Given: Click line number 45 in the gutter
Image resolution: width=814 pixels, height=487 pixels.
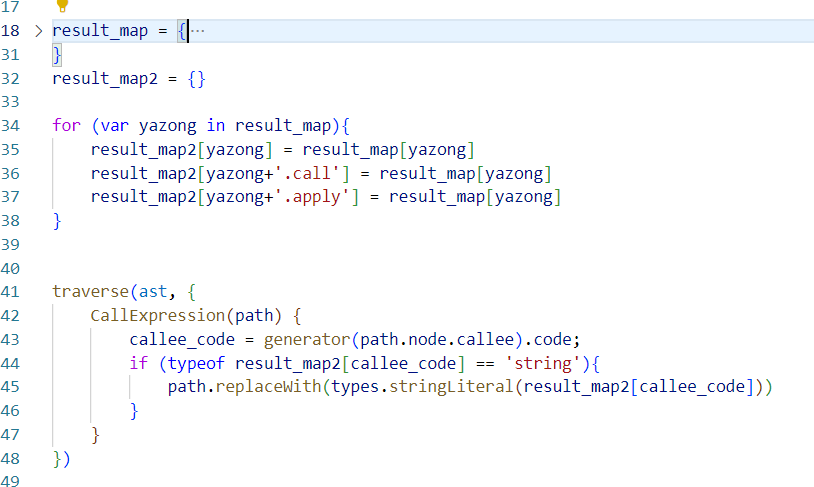Looking at the screenshot, I should pos(10,387).
